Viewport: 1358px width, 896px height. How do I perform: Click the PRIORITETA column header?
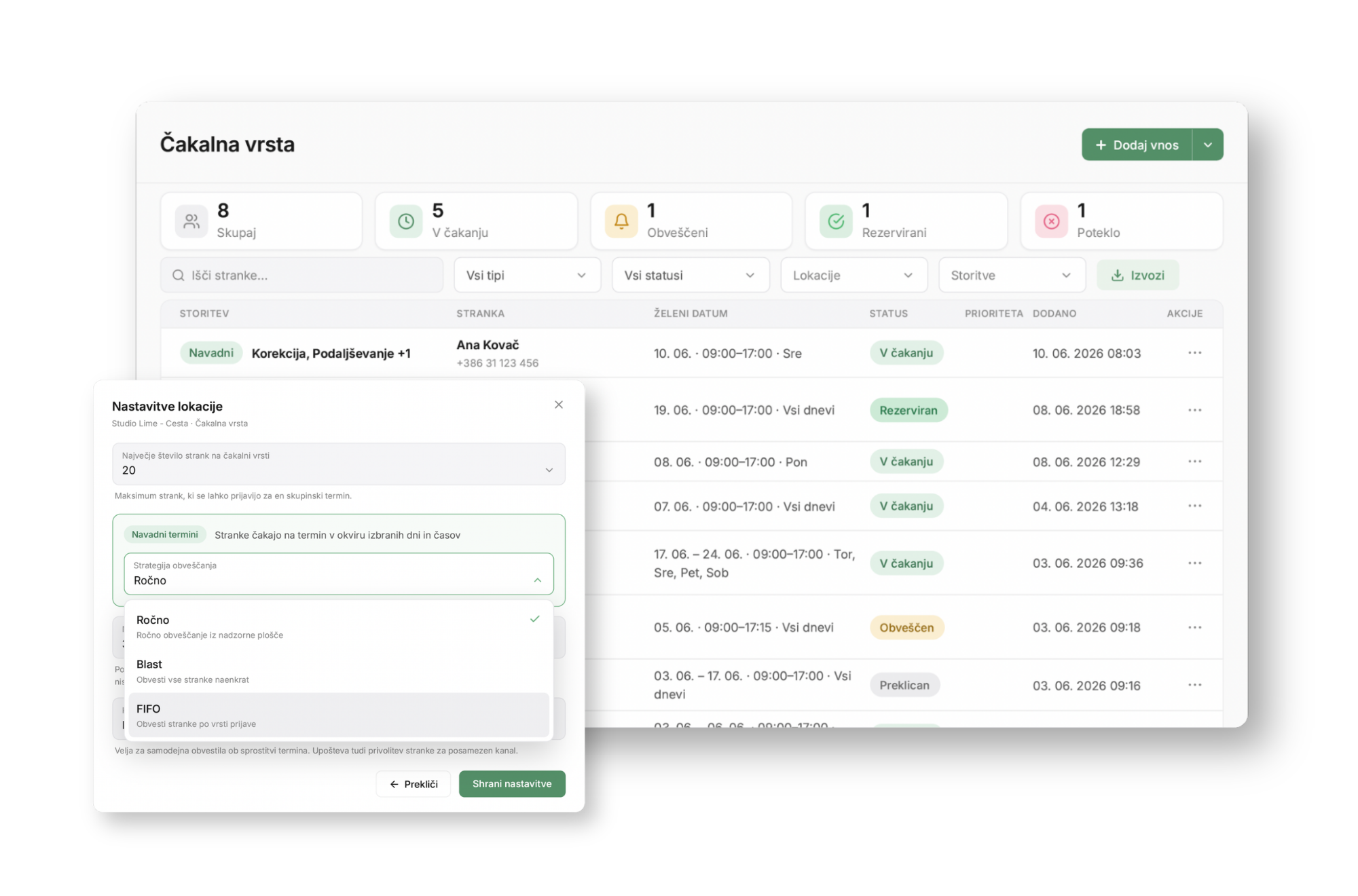click(994, 314)
